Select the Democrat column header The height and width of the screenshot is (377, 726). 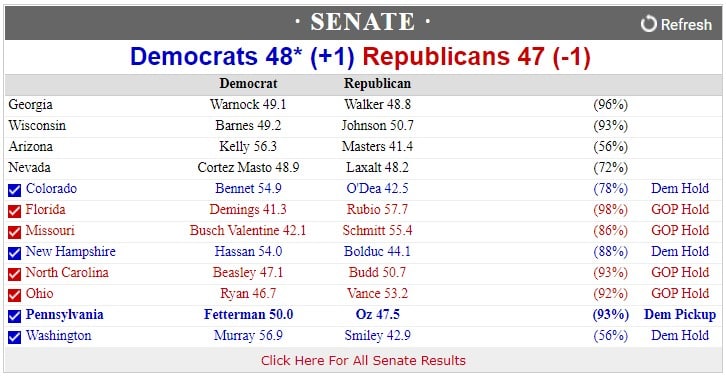point(248,83)
